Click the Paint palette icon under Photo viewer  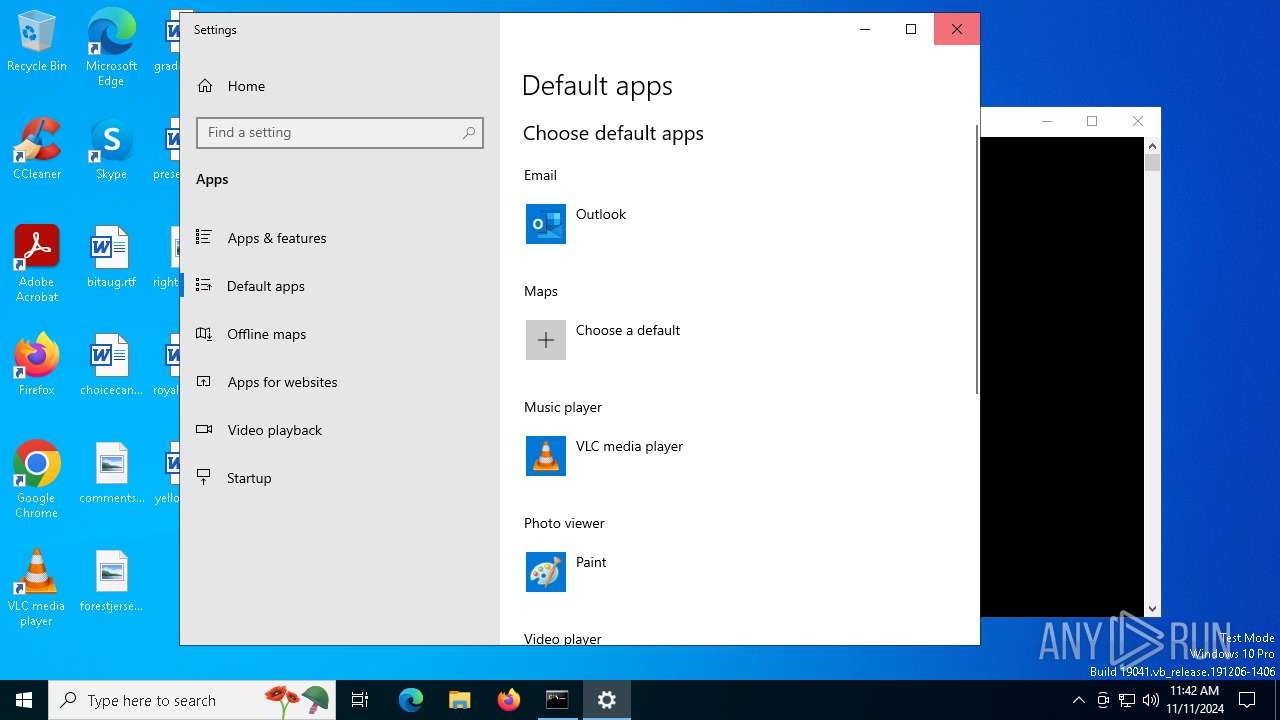(x=546, y=572)
